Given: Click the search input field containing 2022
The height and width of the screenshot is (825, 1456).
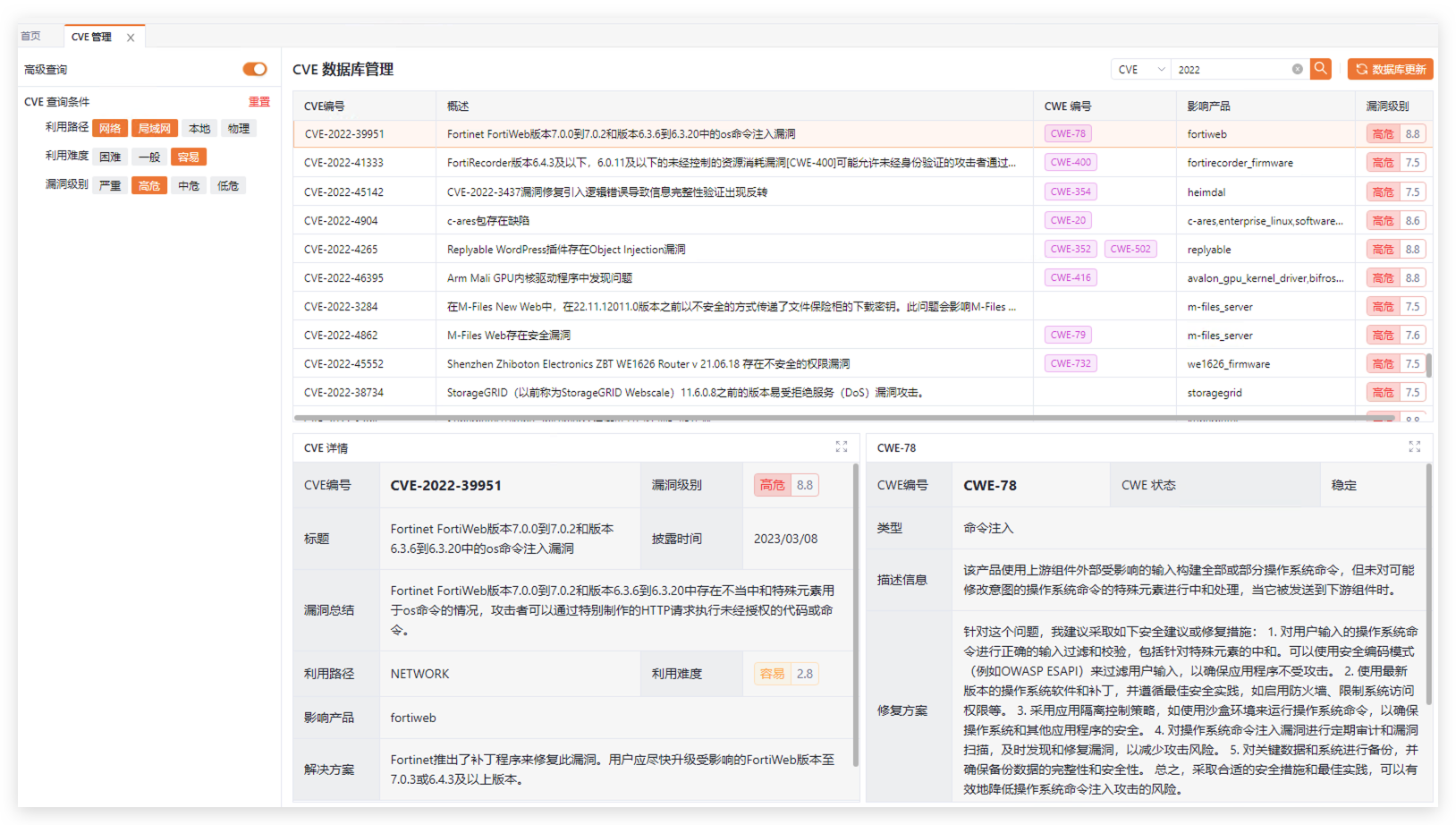Looking at the screenshot, I should [1232, 69].
